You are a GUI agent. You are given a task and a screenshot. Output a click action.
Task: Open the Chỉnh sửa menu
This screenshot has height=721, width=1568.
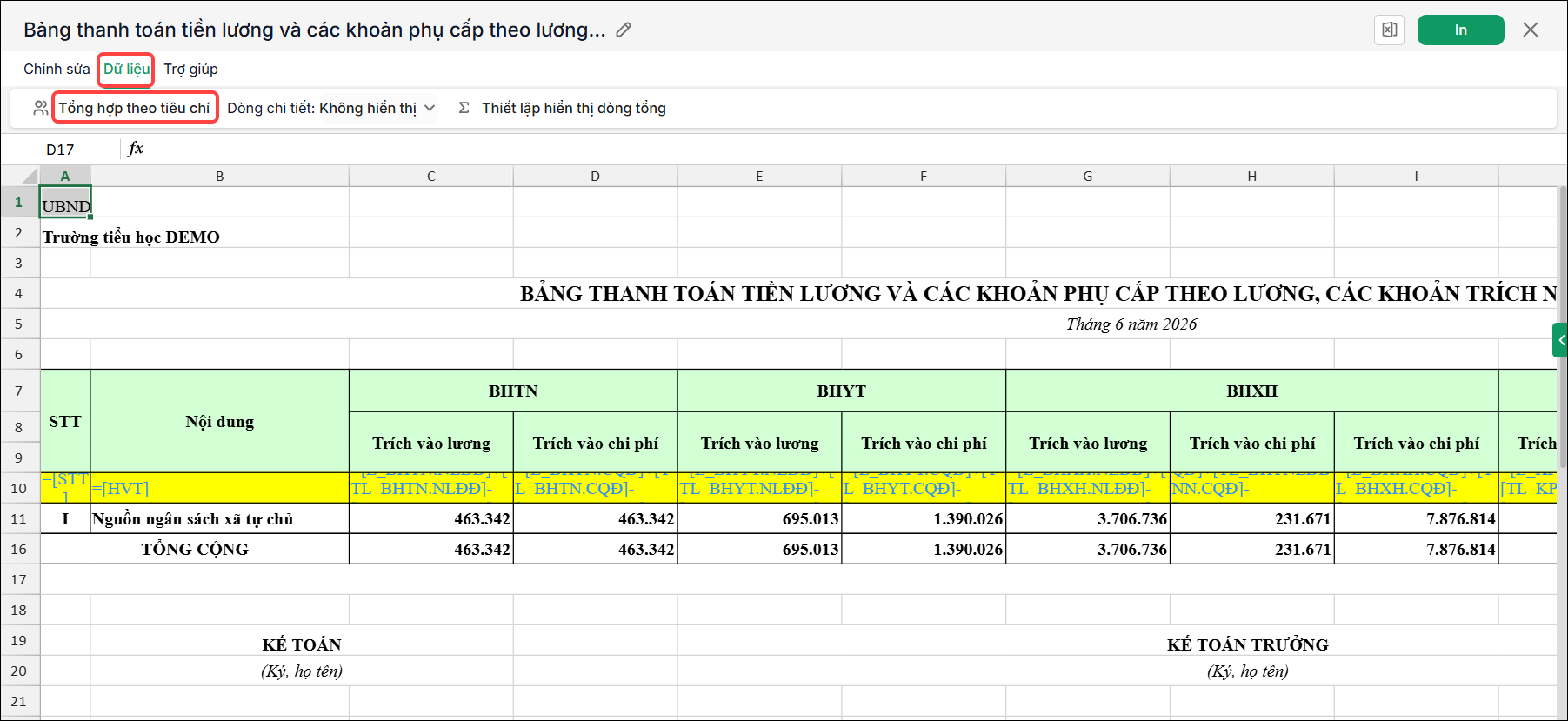57,69
